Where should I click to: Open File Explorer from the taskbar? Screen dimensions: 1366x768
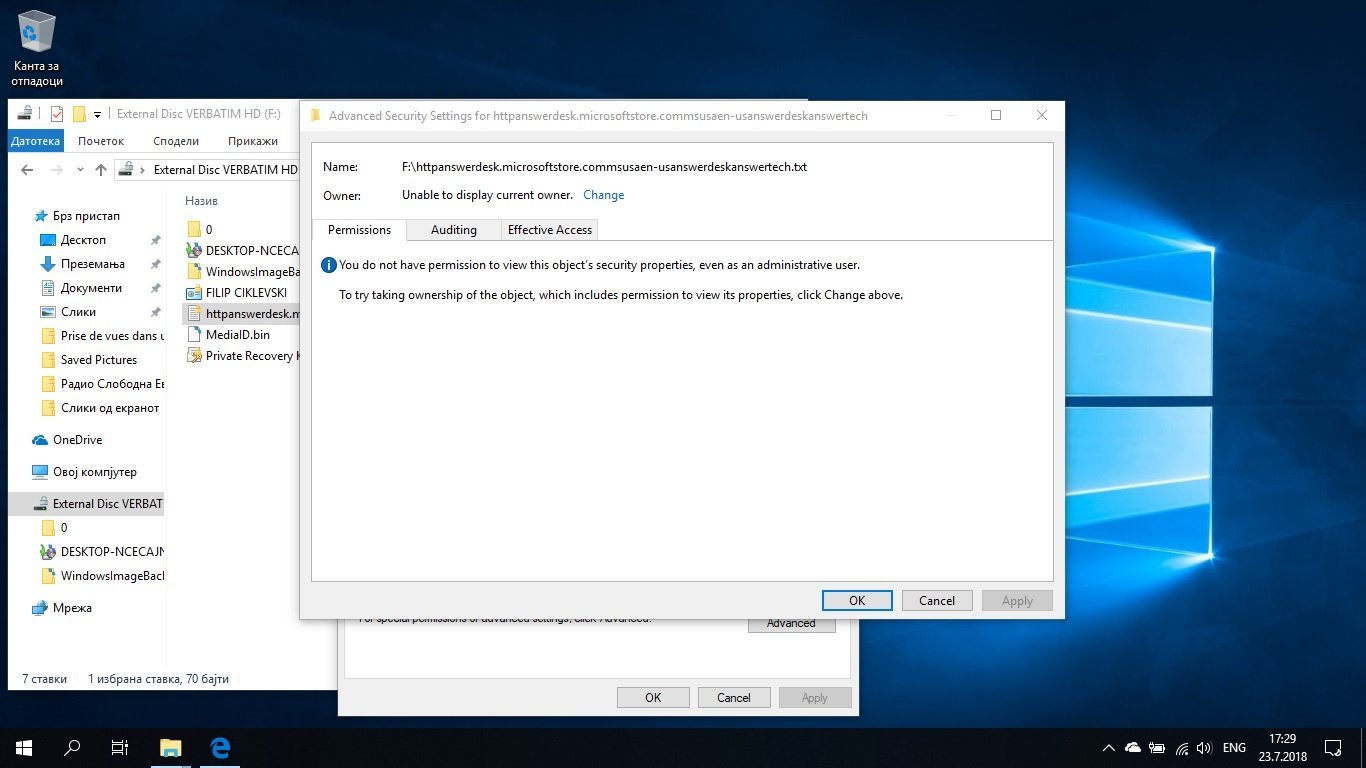pyautogui.click(x=171, y=748)
